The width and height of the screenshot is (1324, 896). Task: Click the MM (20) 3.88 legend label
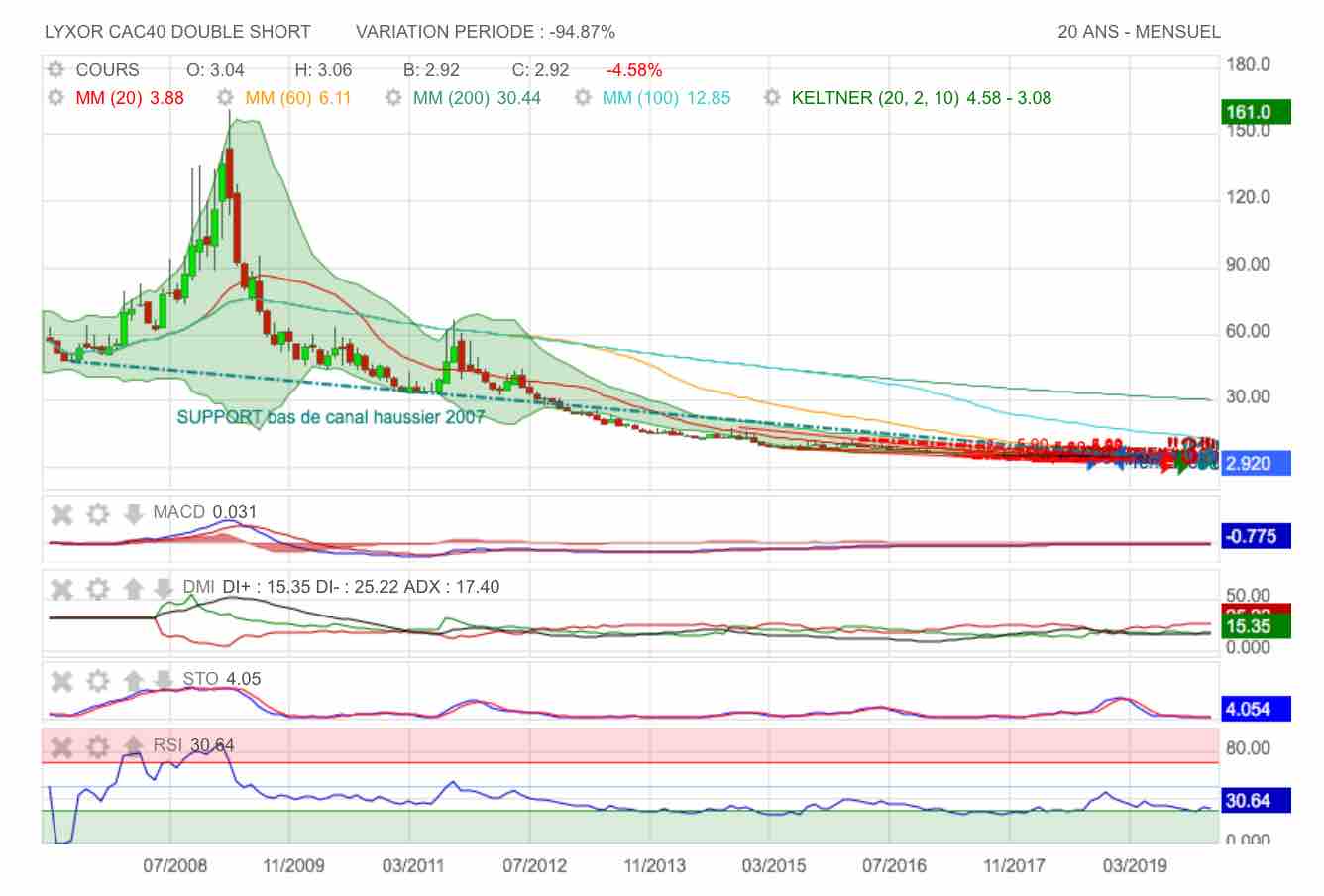click(x=130, y=98)
